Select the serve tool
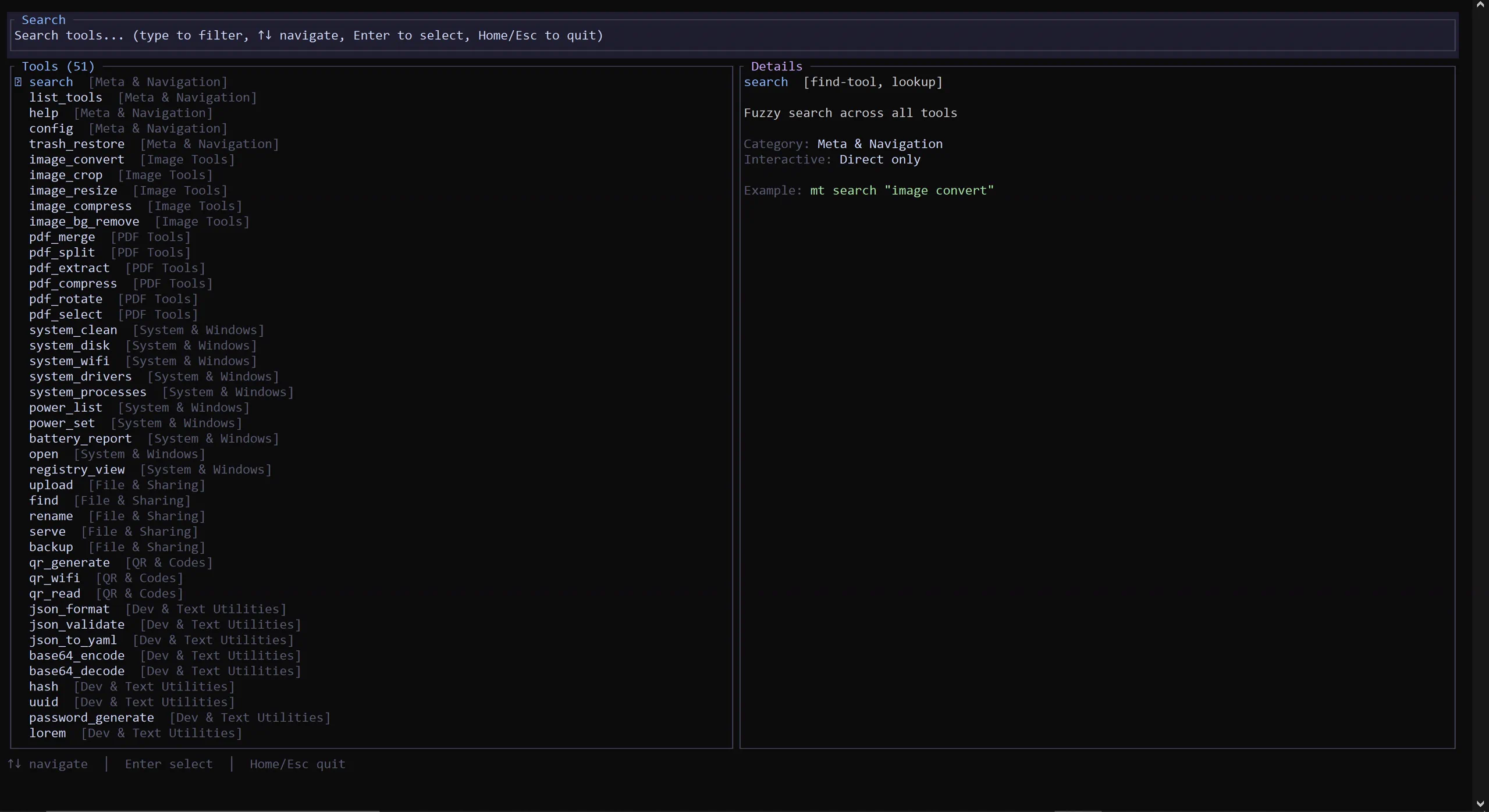 coord(371,532)
